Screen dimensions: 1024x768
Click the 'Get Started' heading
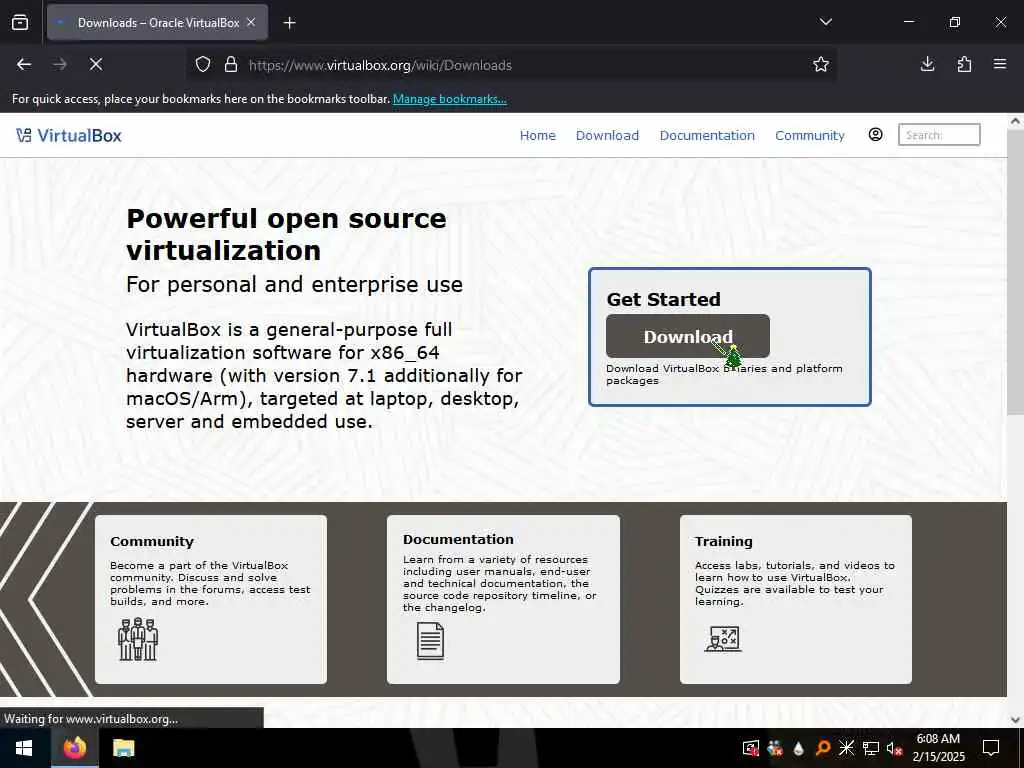pyautogui.click(x=664, y=299)
